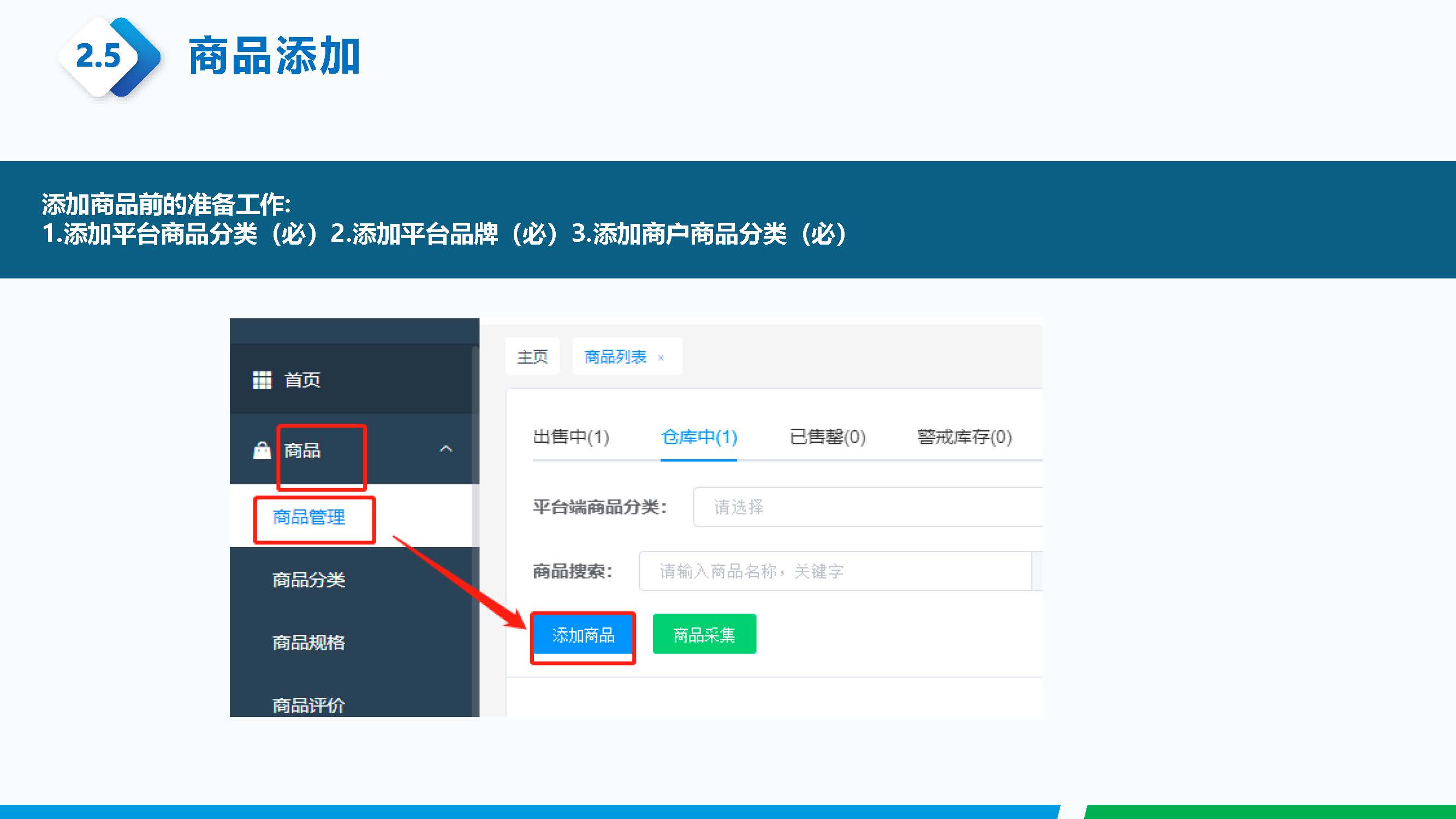Select the 警戒库存(0) tab
The image size is (1456, 819).
pos(964,437)
